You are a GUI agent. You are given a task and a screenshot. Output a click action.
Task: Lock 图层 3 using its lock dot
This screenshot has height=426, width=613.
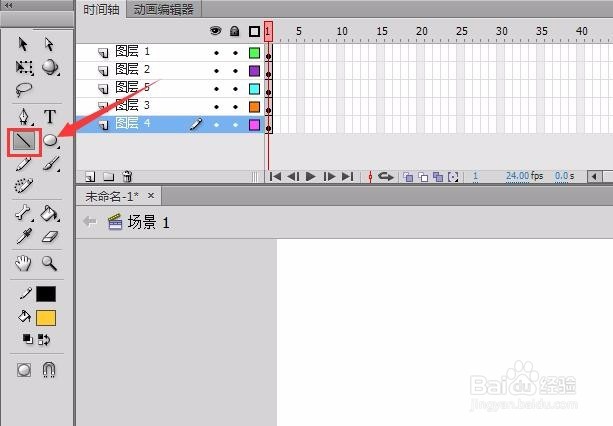point(235,107)
